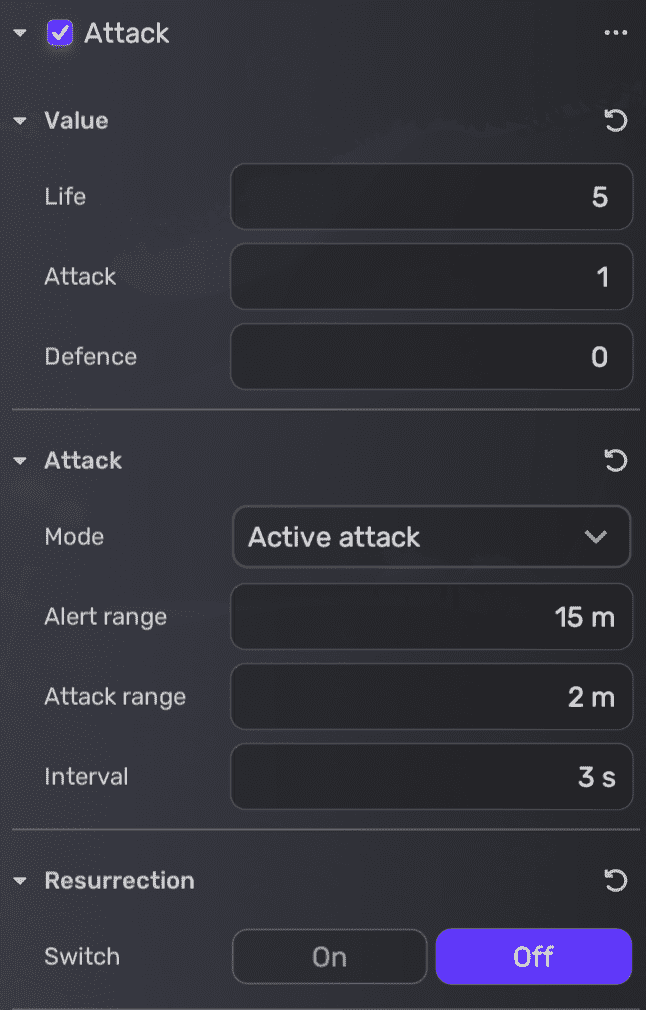
Task: Collapse the entire Attack component
Action: [18, 32]
